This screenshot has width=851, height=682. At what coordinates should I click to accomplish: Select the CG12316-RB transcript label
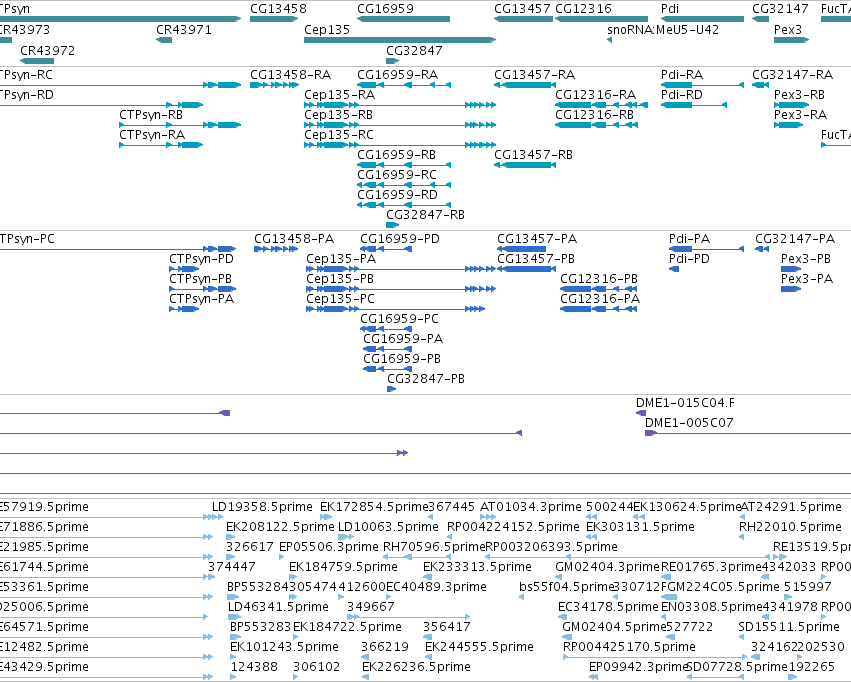[594, 115]
